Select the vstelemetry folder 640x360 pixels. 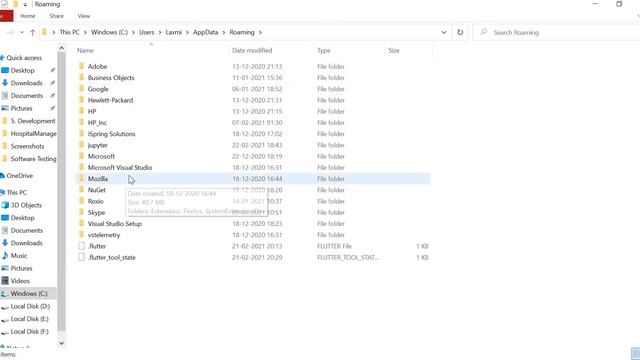point(104,235)
